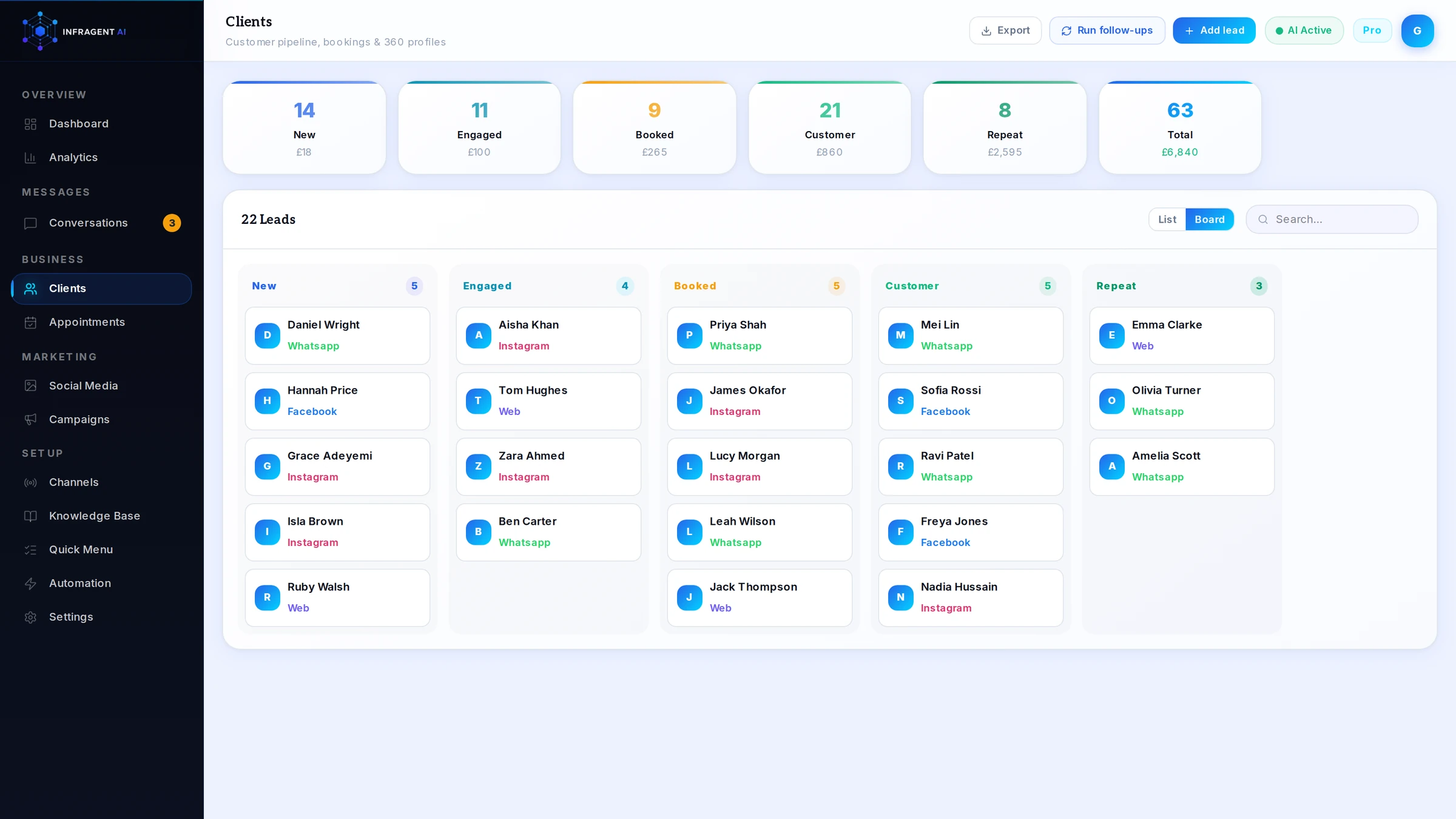The width and height of the screenshot is (1456, 819).
Task: Open the Social Media image icon
Action: (x=30, y=386)
